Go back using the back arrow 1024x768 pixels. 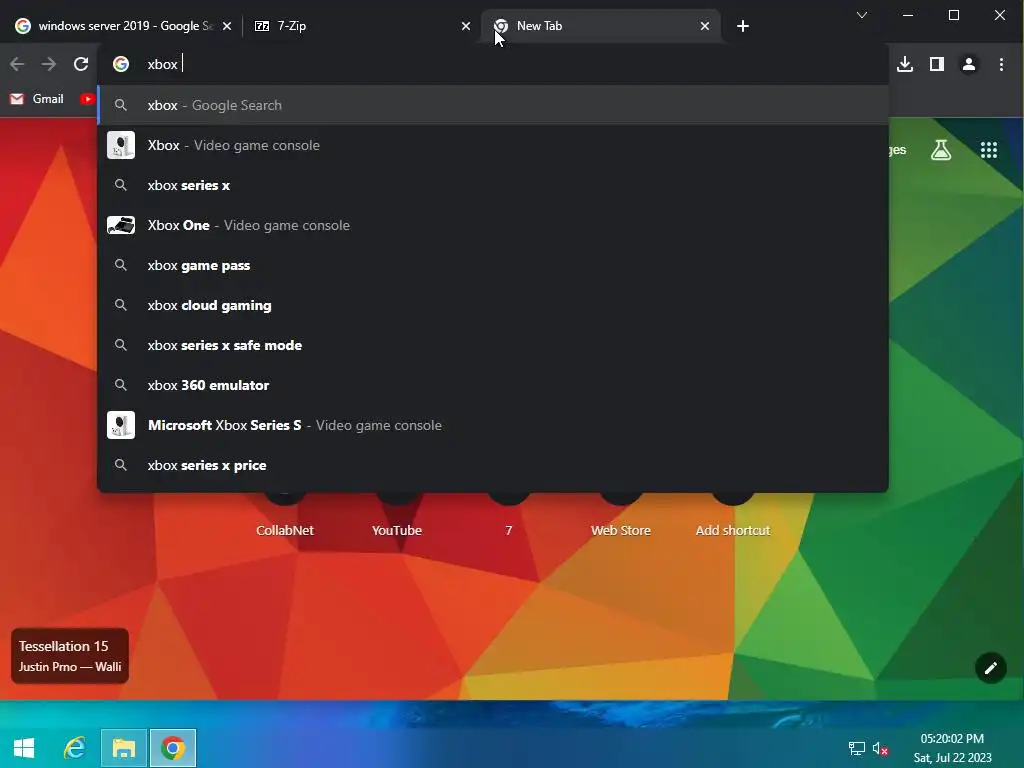17,64
